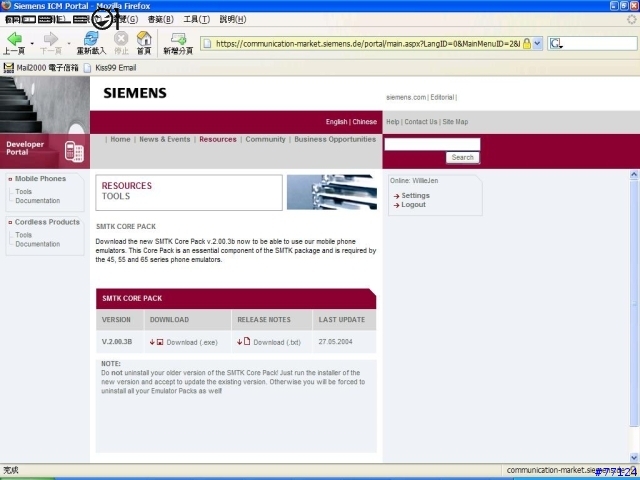640x480 pixels.
Task: Click the Google search engine icon
Action: click(555, 43)
